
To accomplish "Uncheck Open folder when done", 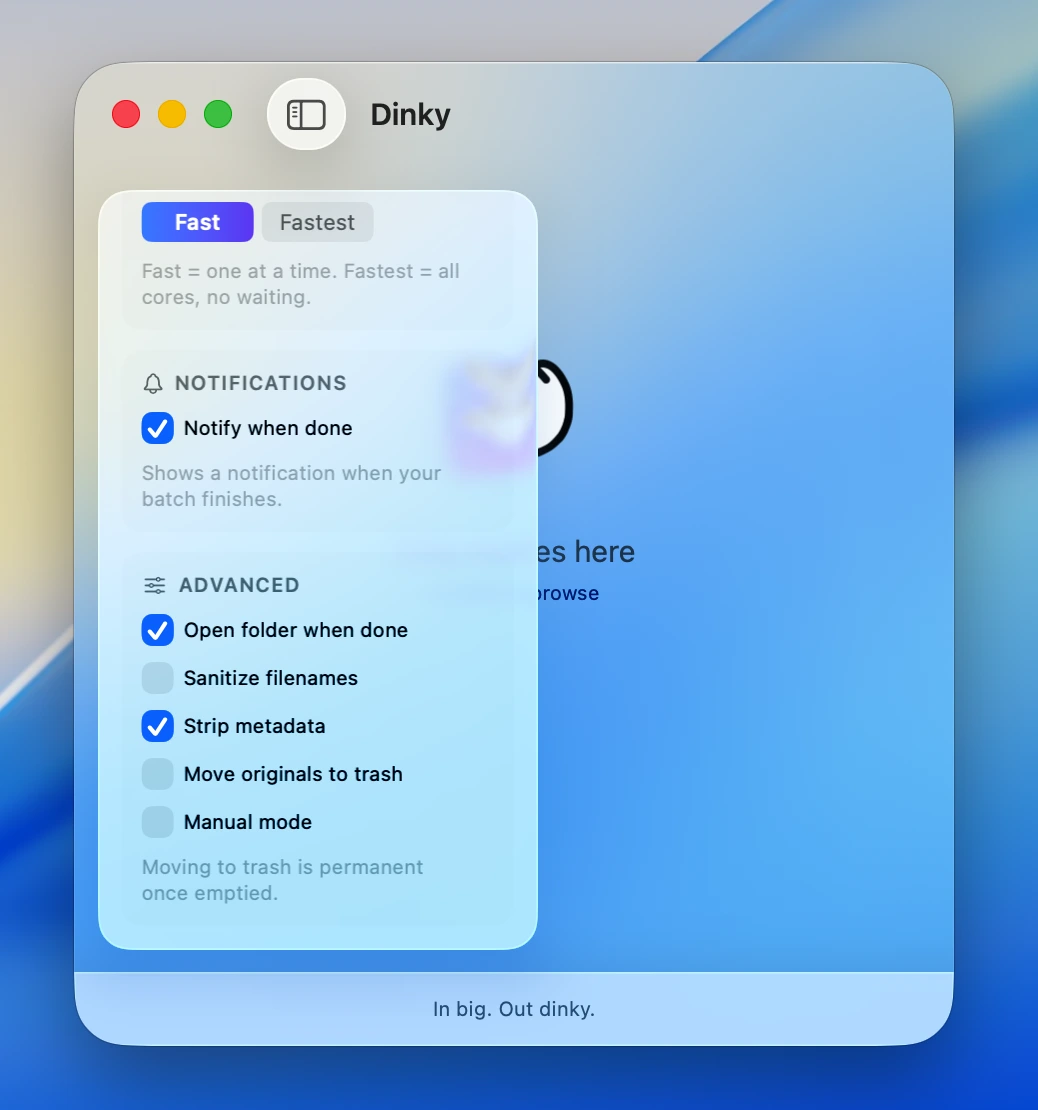I will point(157,630).
